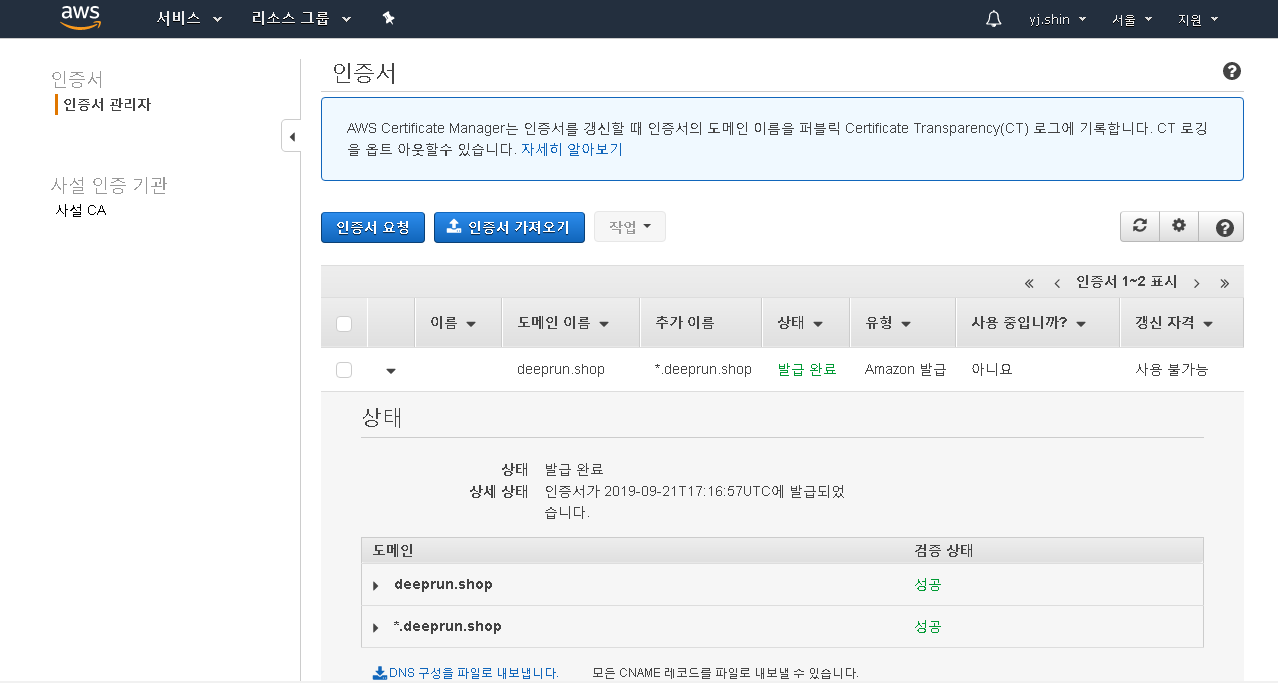Click 성공 status for deeprun.shop domain
This screenshot has height=683, width=1278.
(928, 585)
